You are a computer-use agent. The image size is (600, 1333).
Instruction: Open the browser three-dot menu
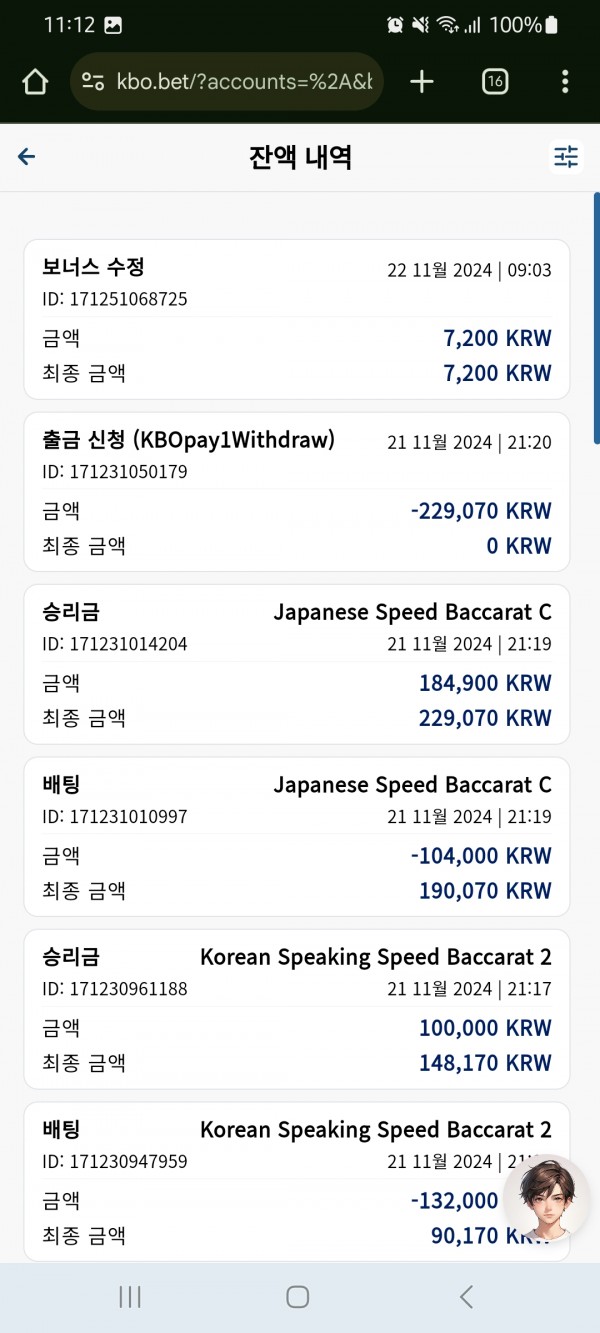click(565, 81)
